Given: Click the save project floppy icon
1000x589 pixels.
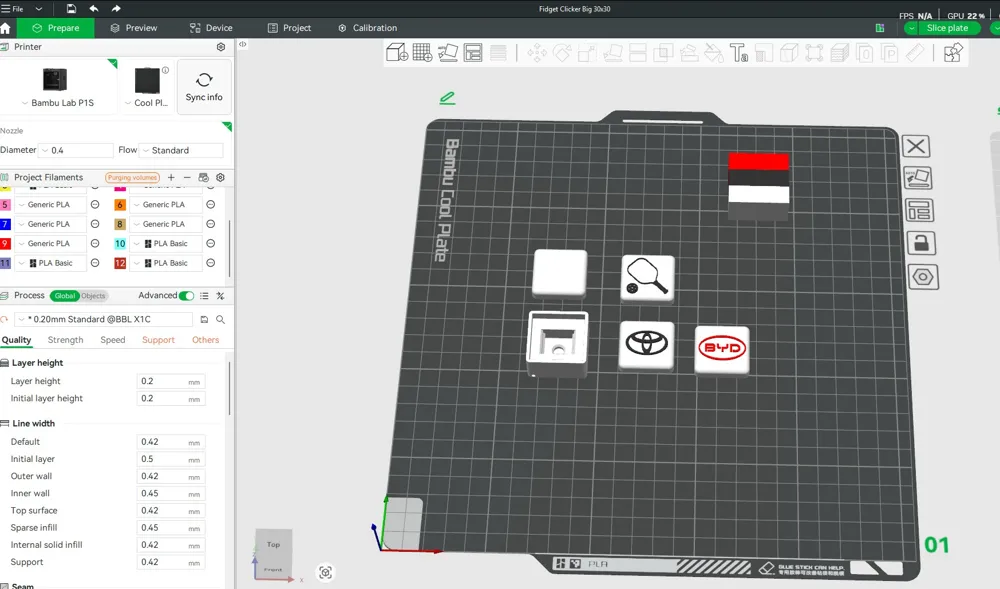Looking at the screenshot, I should click(71, 8).
